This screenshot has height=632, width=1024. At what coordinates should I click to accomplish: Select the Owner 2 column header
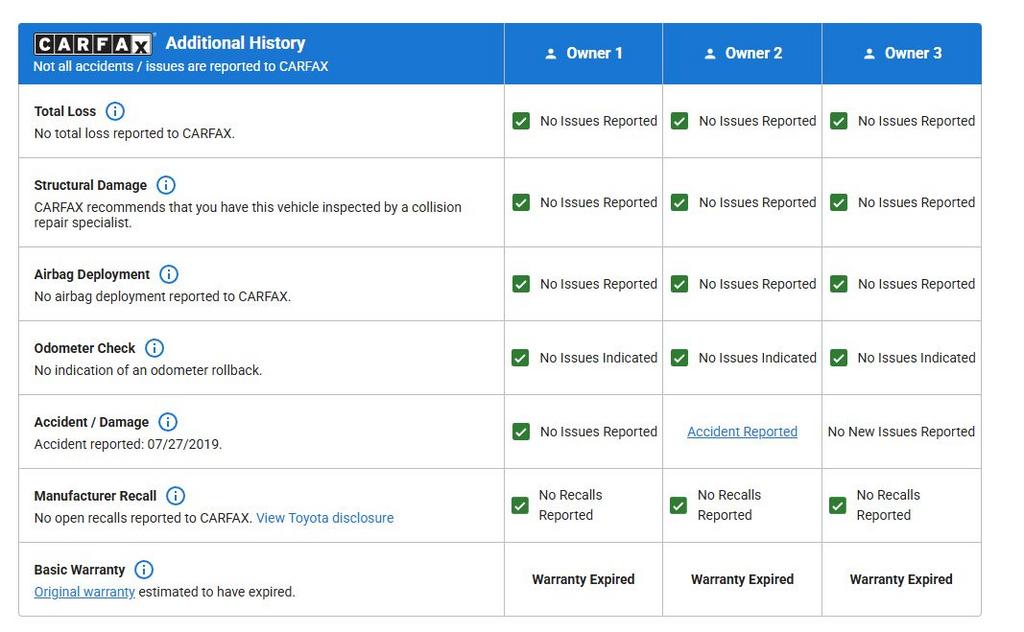tap(742, 54)
